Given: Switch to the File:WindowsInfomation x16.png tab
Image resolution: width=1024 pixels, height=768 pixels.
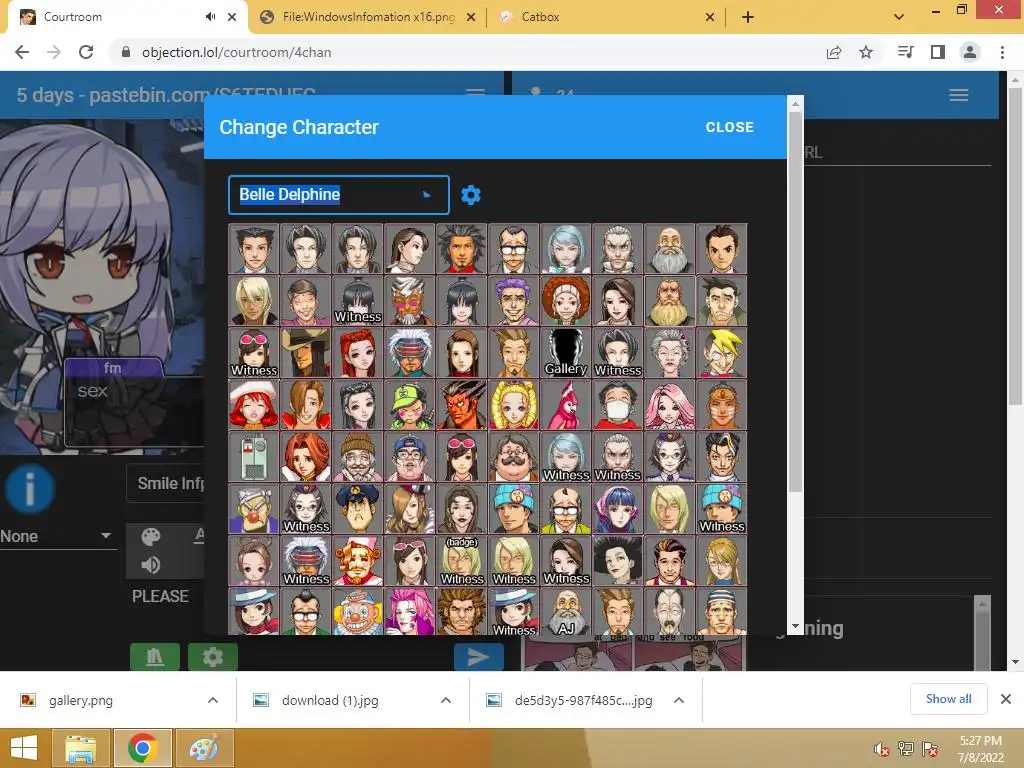Looking at the screenshot, I should pos(368,17).
